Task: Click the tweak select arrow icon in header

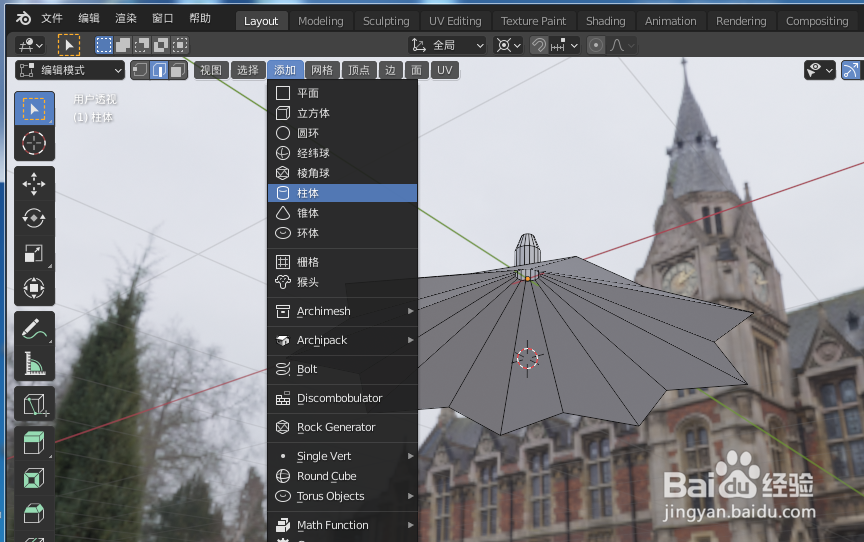Action: (x=69, y=45)
